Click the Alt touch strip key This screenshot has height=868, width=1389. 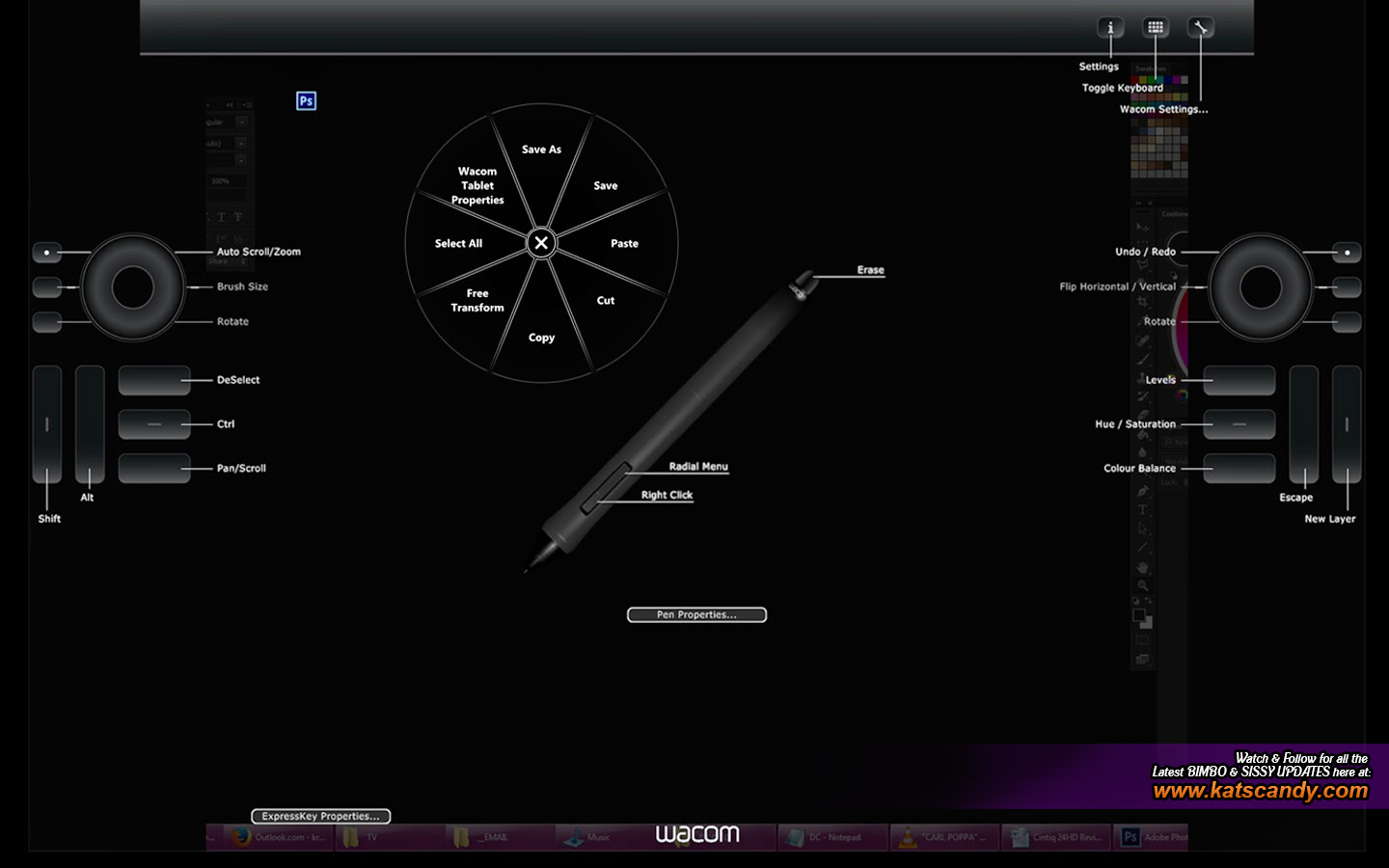tap(90, 424)
